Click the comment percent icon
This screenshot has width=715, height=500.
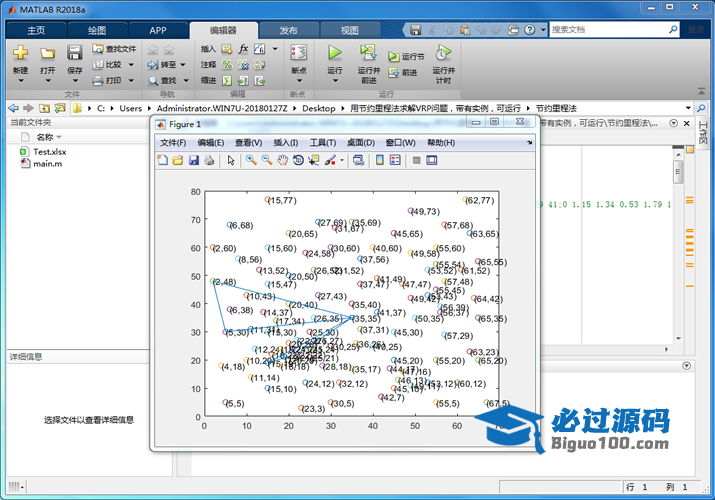[x=227, y=65]
